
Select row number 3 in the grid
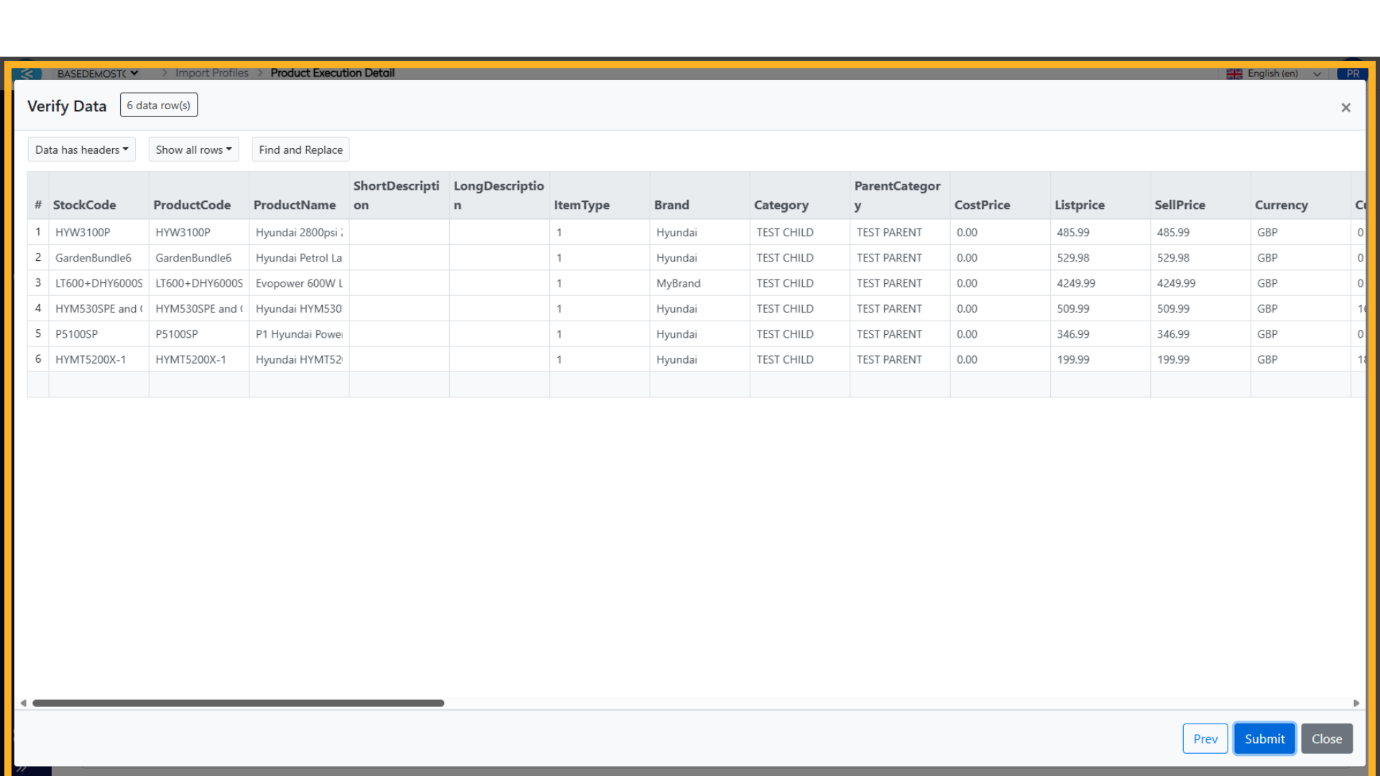tap(38, 283)
